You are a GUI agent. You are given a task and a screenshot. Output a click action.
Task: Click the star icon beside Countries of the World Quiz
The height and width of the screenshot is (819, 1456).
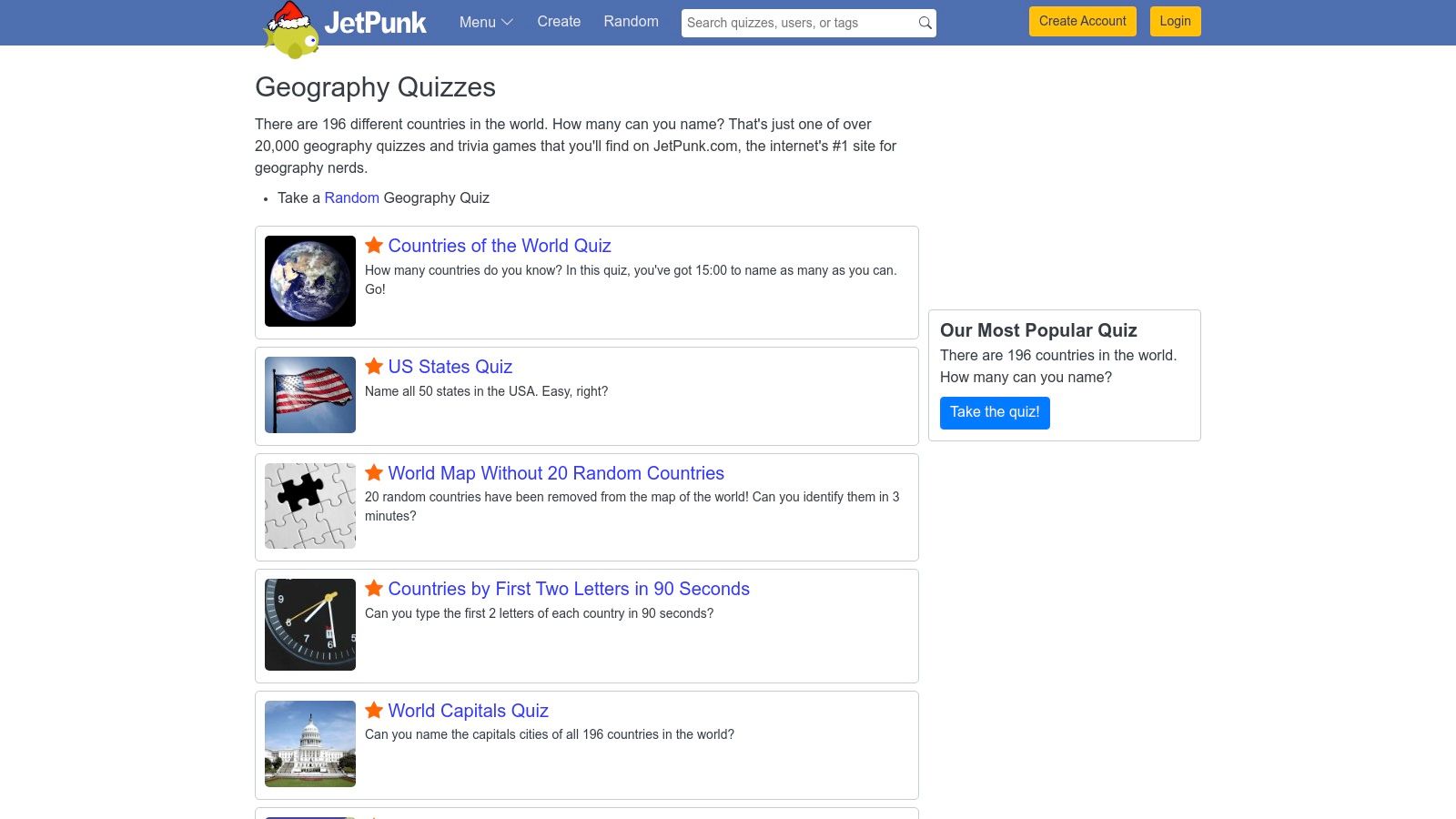373,245
